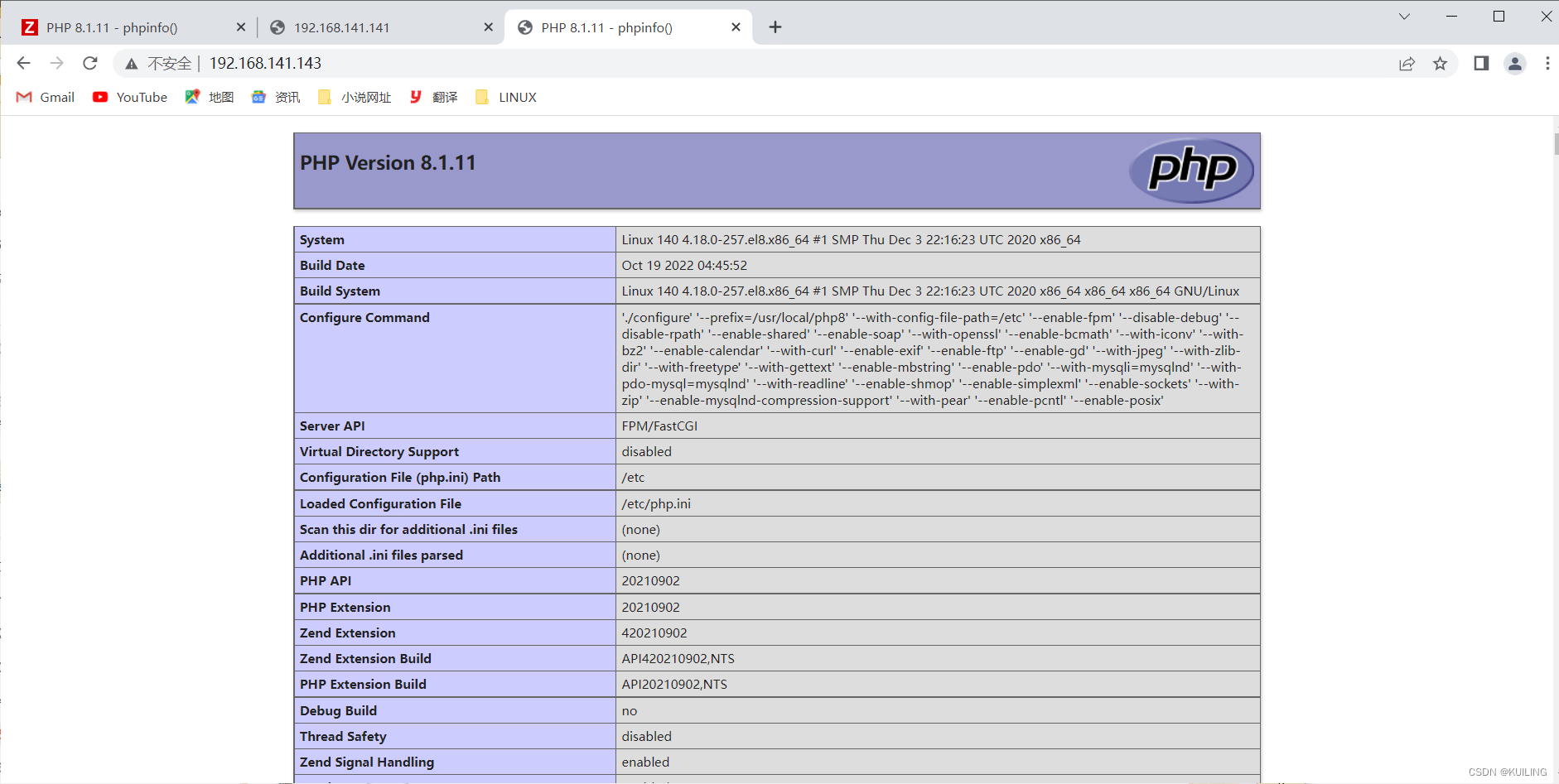
Task: Open the 小说网址 bookmark folder
Action: 355,97
